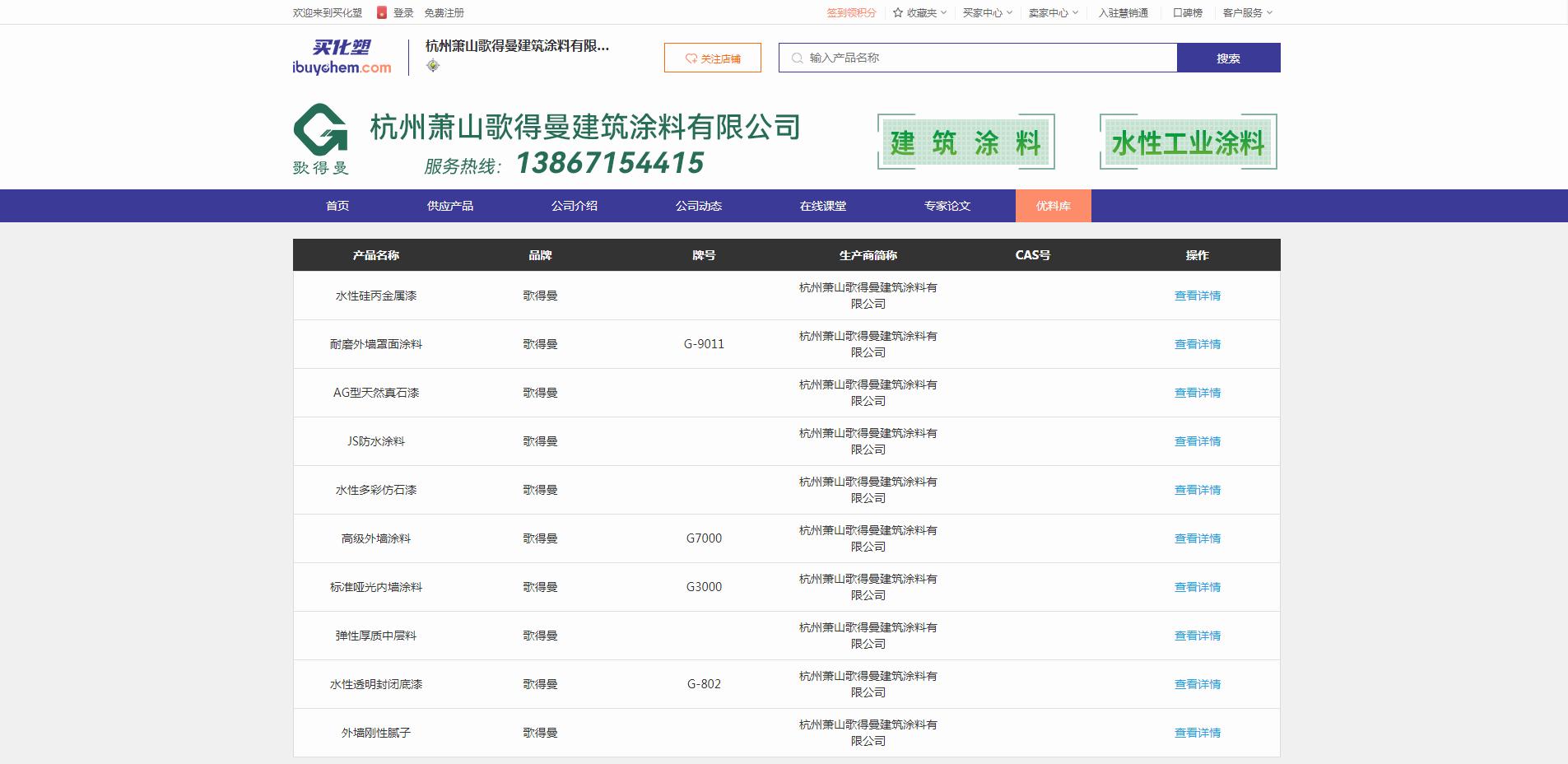Screen dimensions: 1568x764
Task: Open 口碑榜 link
Action: pyautogui.click(x=1188, y=12)
